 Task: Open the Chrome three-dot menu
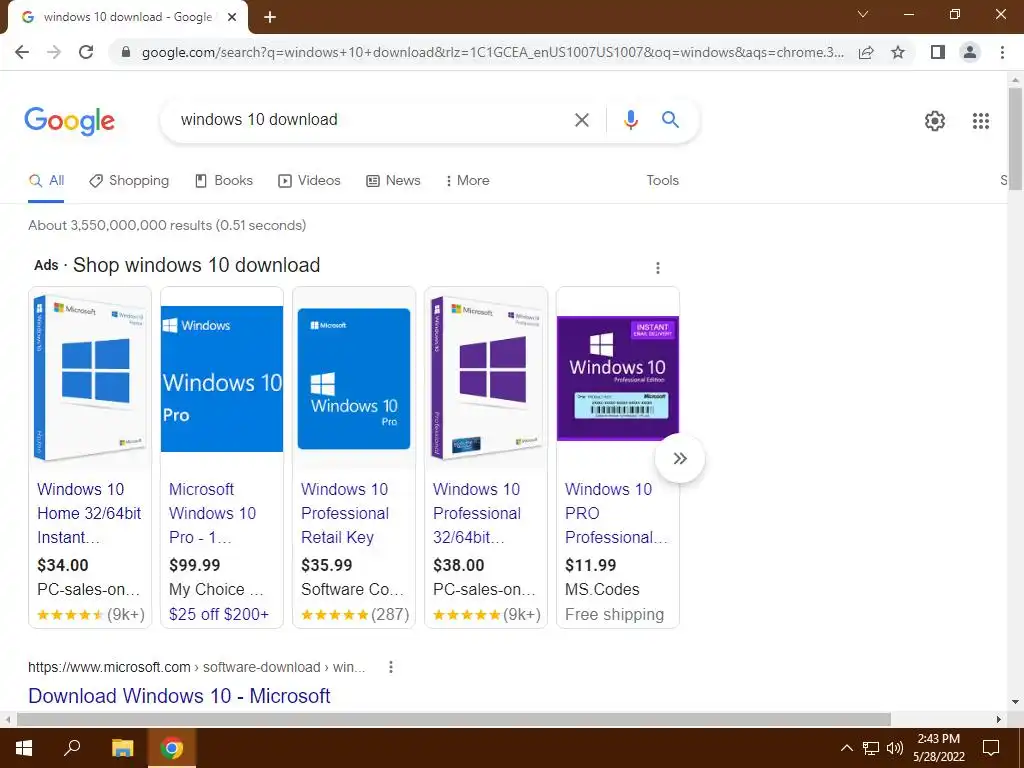[x=1002, y=52]
